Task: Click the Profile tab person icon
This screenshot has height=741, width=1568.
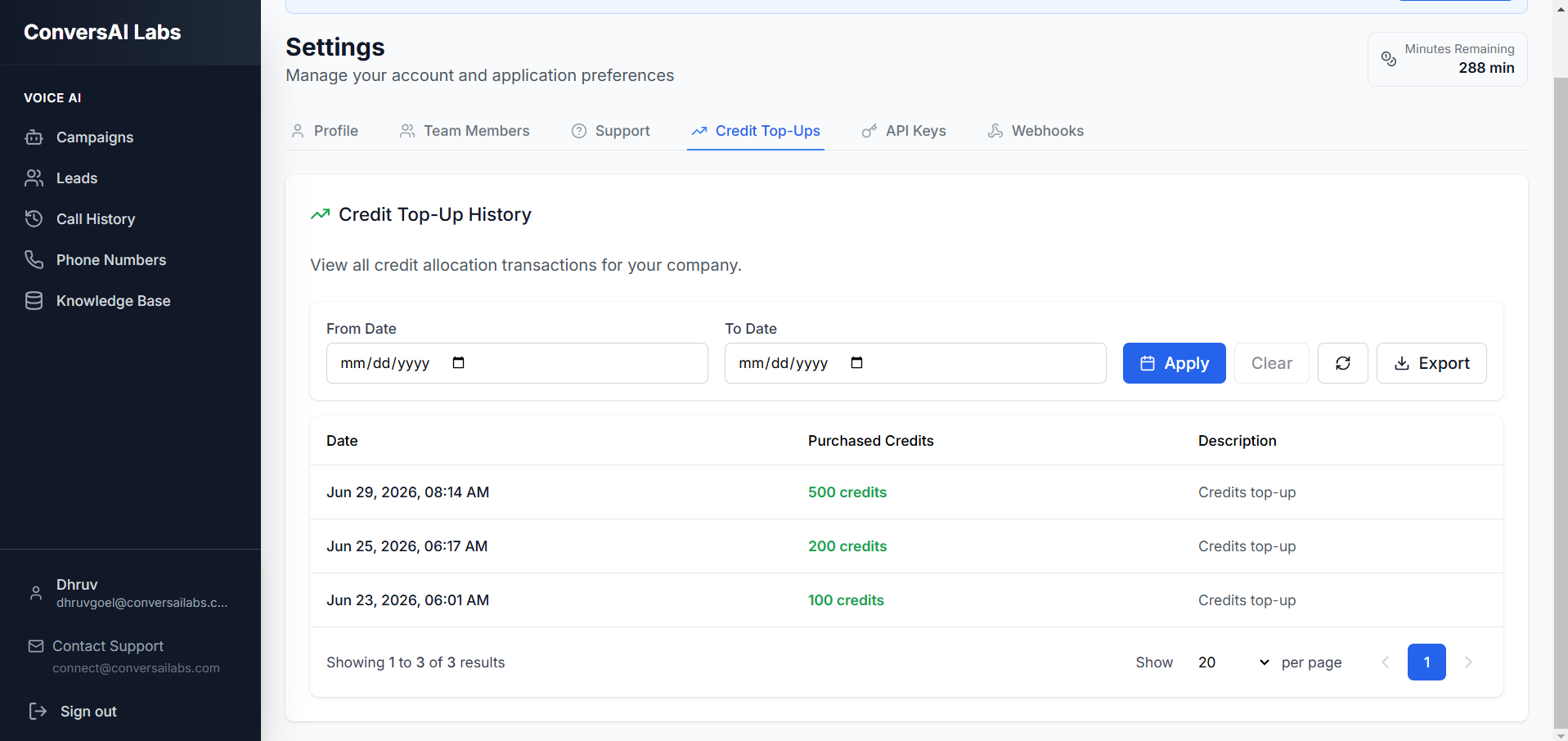Action: [298, 131]
